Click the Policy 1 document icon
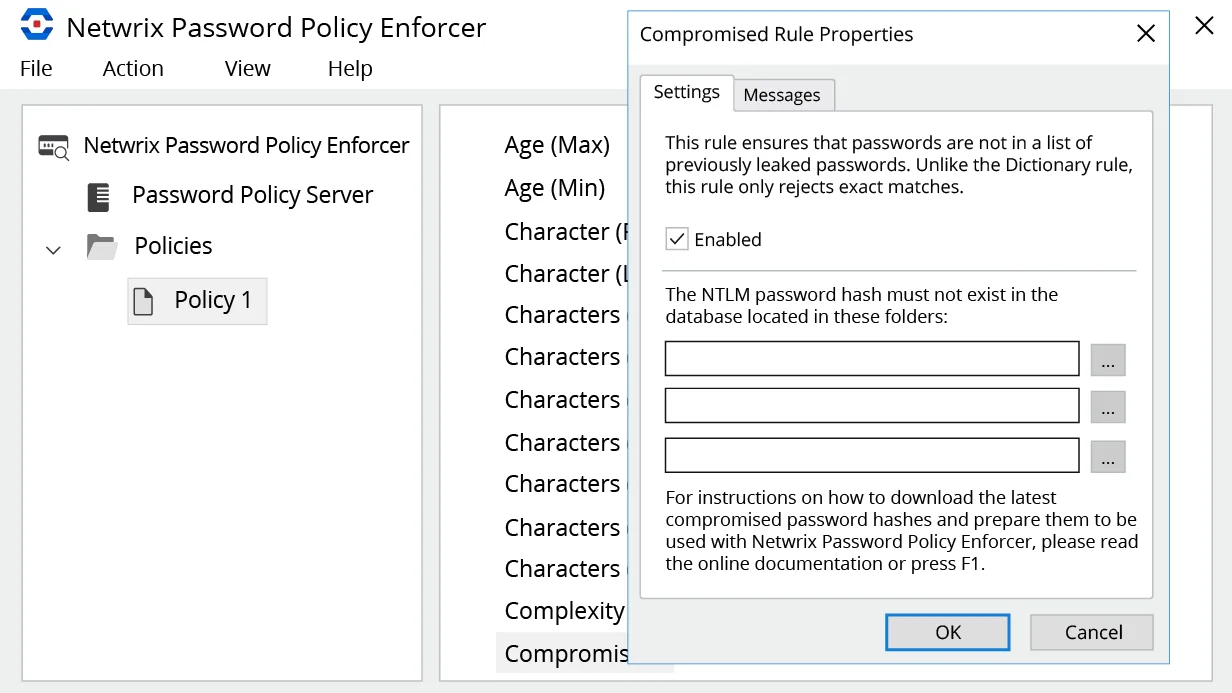Image resolution: width=1232 pixels, height=693 pixels. (144, 301)
